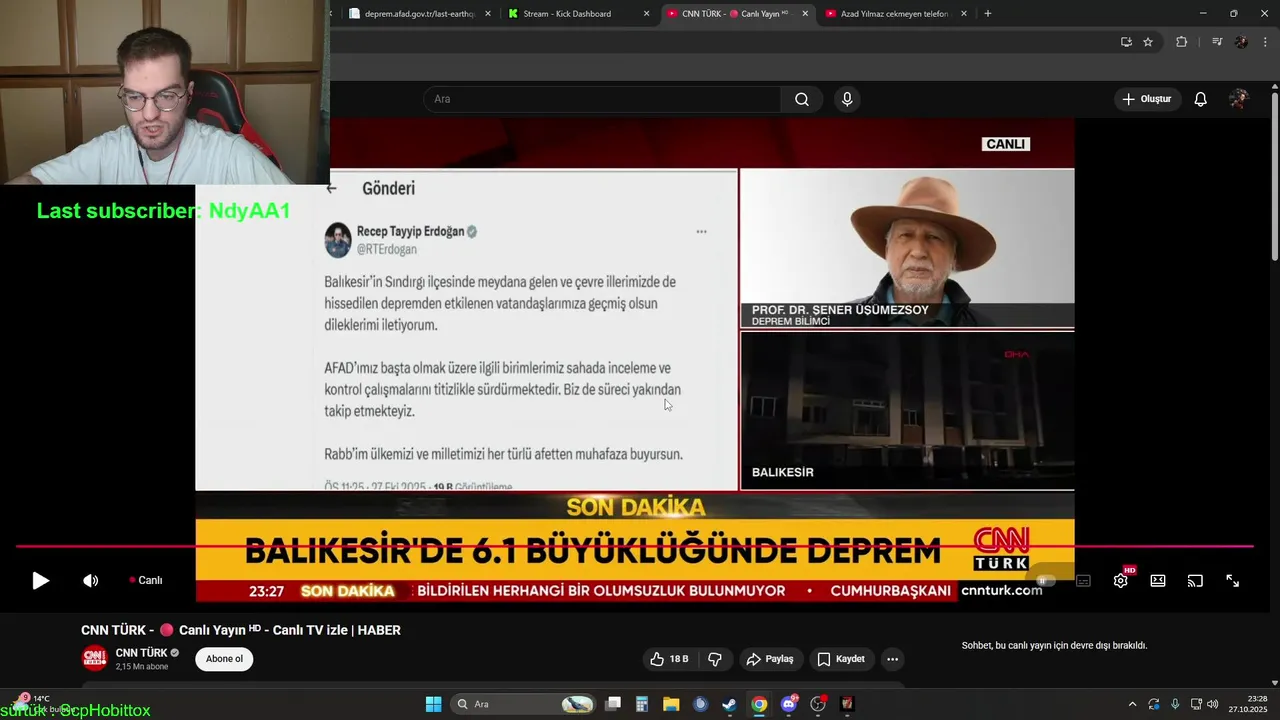Image resolution: width=1280 pixels, height=720 pixels.
Task: Open OBS Studio from taskbar
Action: 818,704
